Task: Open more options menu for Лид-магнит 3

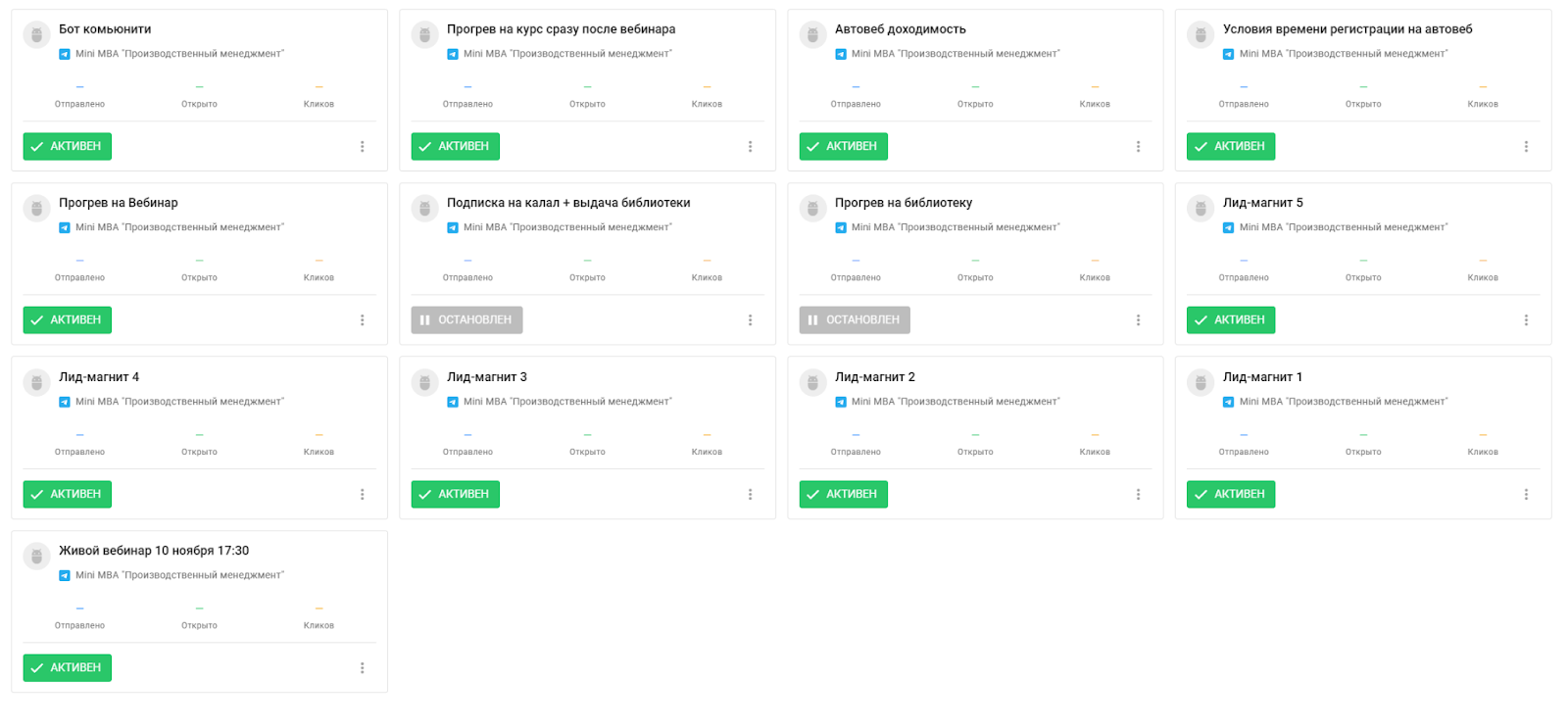Action: (751, 495)
